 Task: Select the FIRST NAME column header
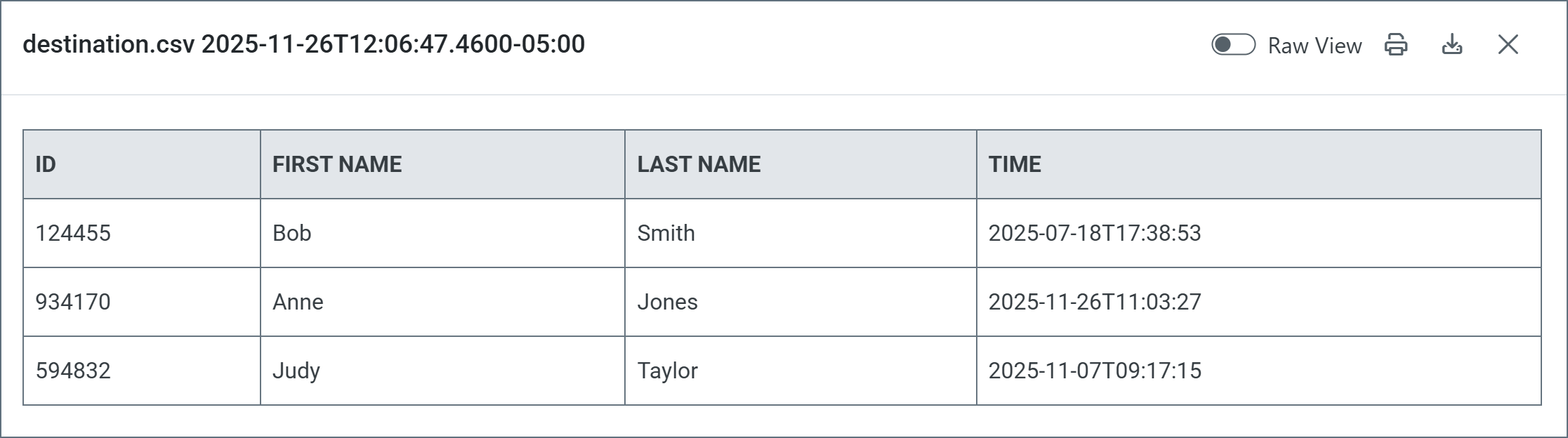click(x=337, y=164)
